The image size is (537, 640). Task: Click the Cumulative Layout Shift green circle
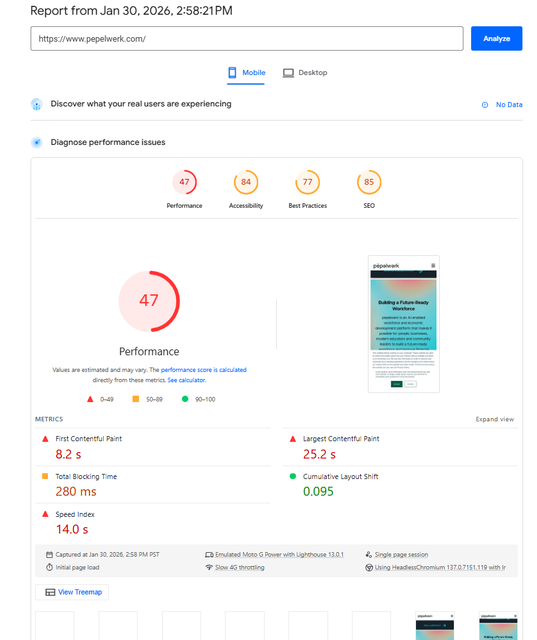pyautogui.click(x=293, y=476)
